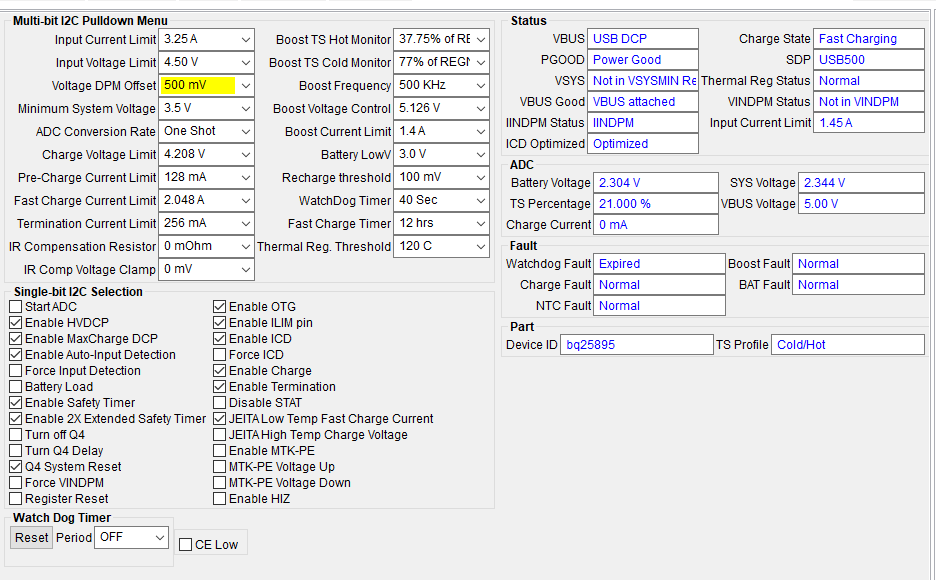
Task: Open the Input Voltage Limit dropdown
Action: pyautogui.click(x=206, y=63)
